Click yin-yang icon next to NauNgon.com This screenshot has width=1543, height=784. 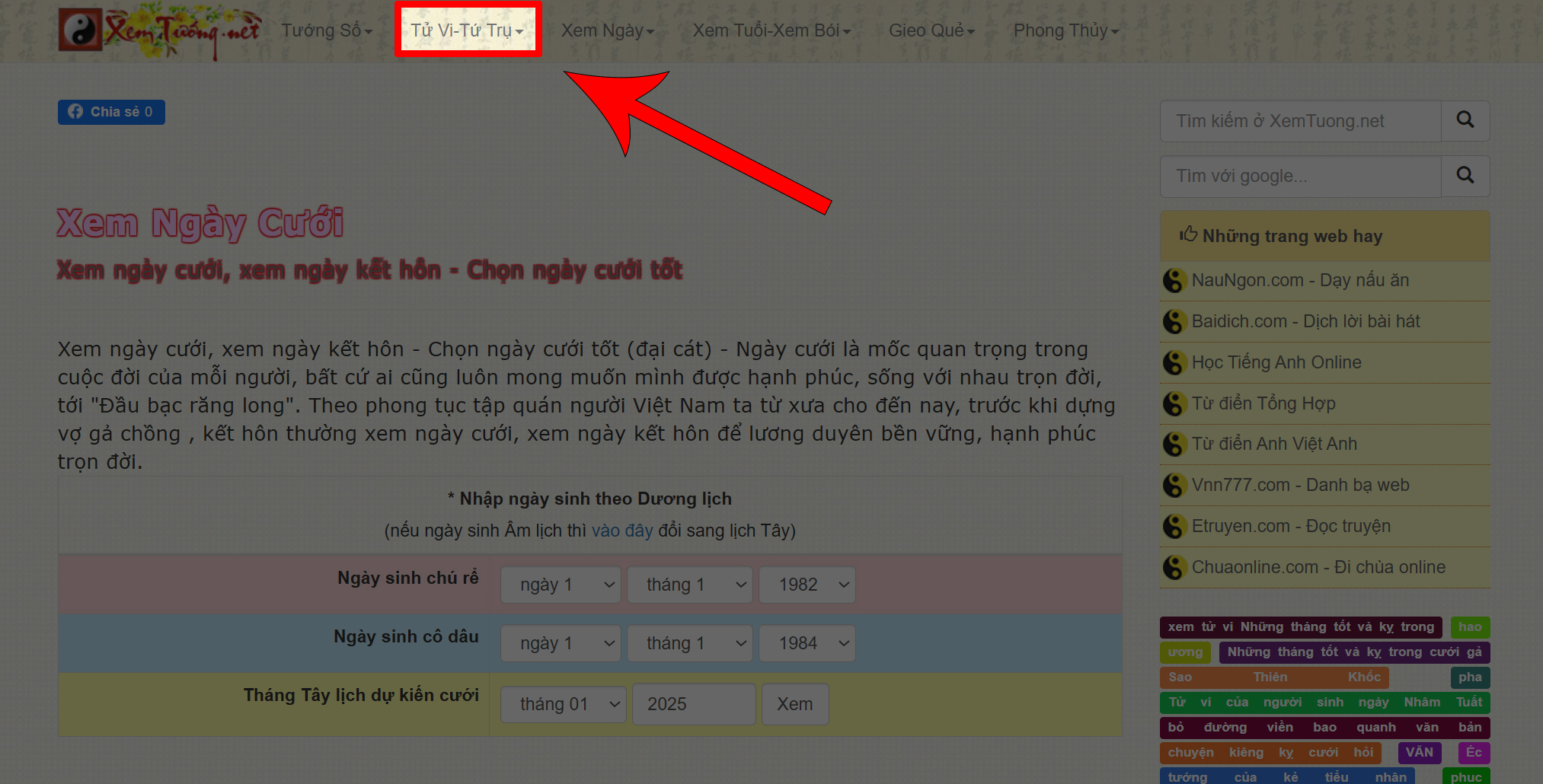(1174, 281)
